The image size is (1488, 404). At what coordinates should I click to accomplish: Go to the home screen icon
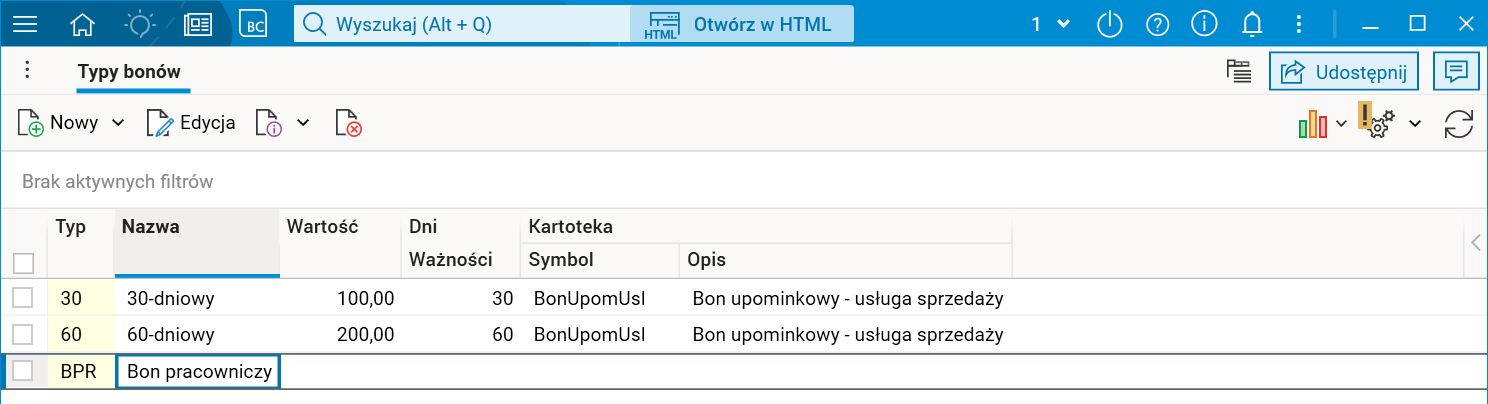point(83,24)
